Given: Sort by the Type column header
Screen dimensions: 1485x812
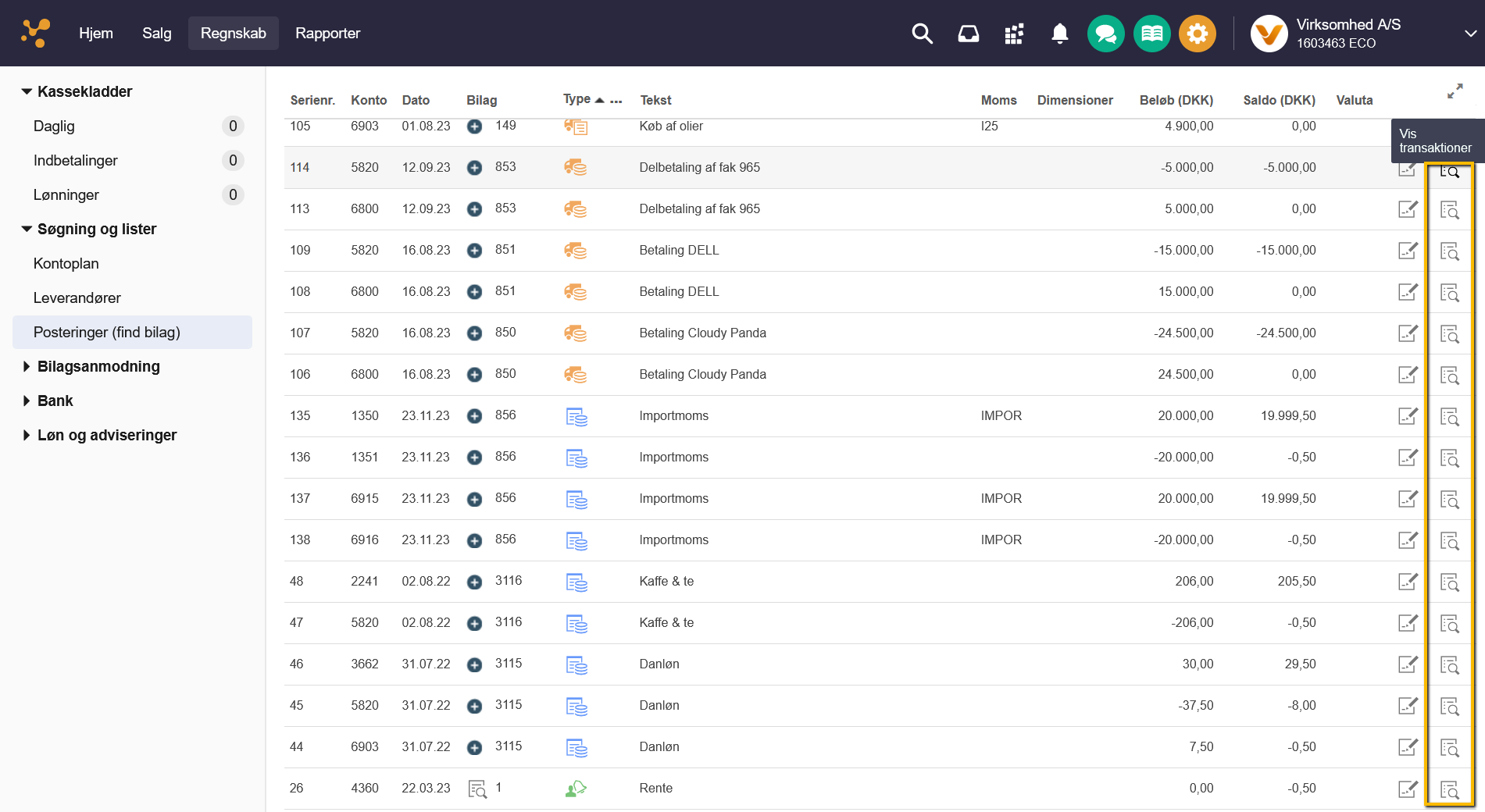Looking at the screenshot, I should point(577,99).
